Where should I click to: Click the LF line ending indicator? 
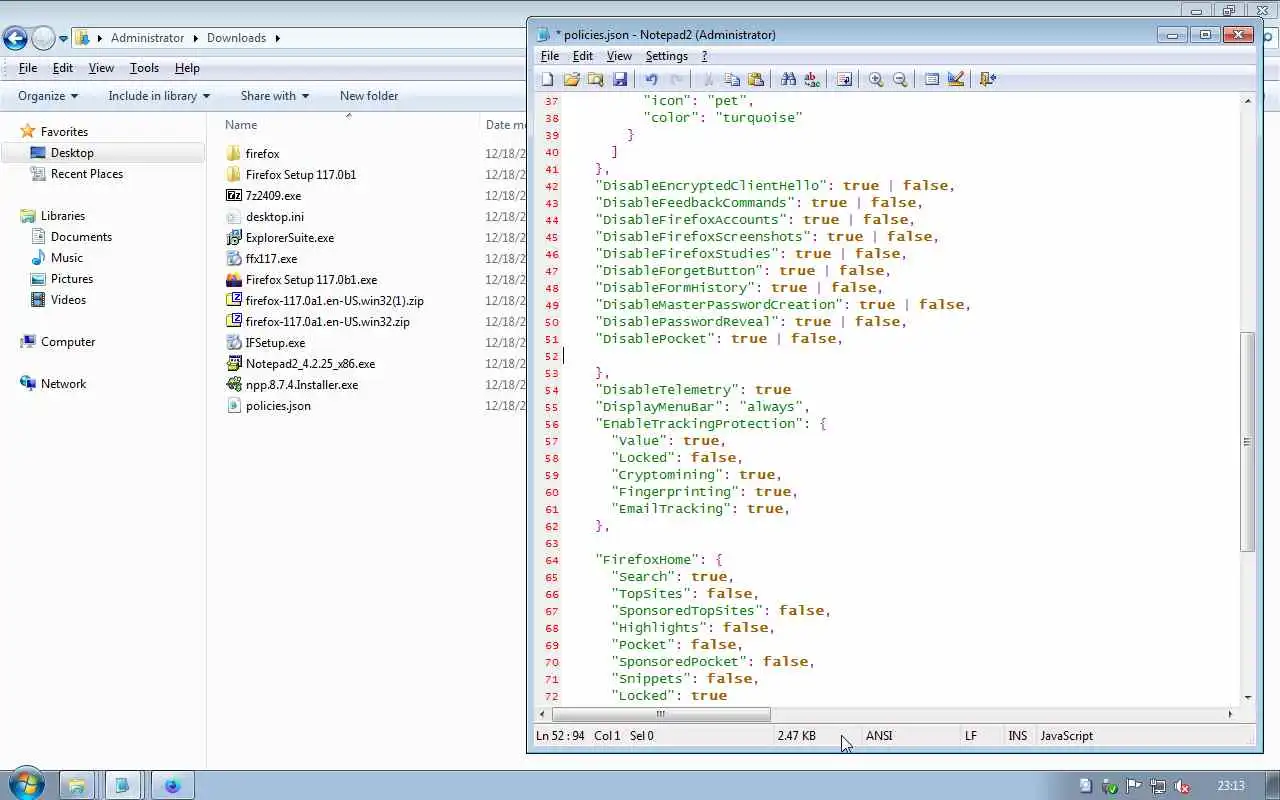pos(971,736)
